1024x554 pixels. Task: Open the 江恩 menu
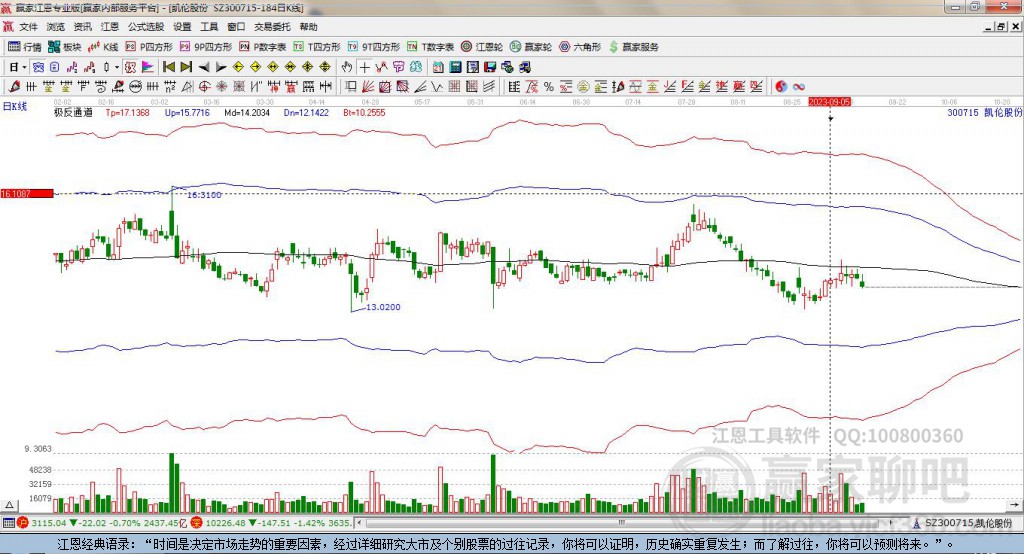(110, 27)
